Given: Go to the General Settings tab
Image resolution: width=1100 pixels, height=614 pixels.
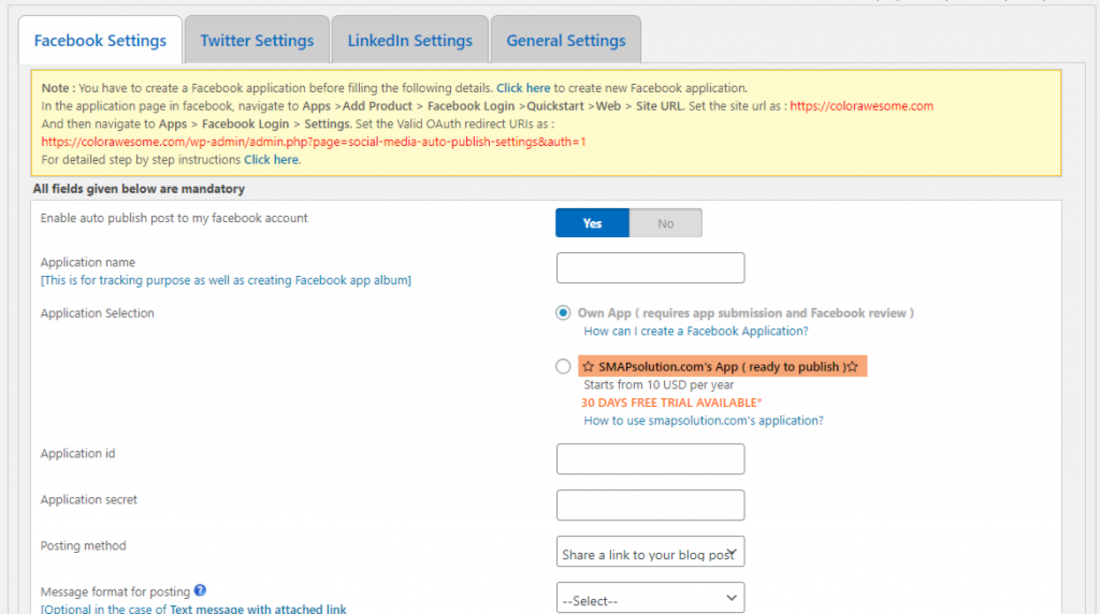Looking at the screenshot, I should tap(565, 40).
